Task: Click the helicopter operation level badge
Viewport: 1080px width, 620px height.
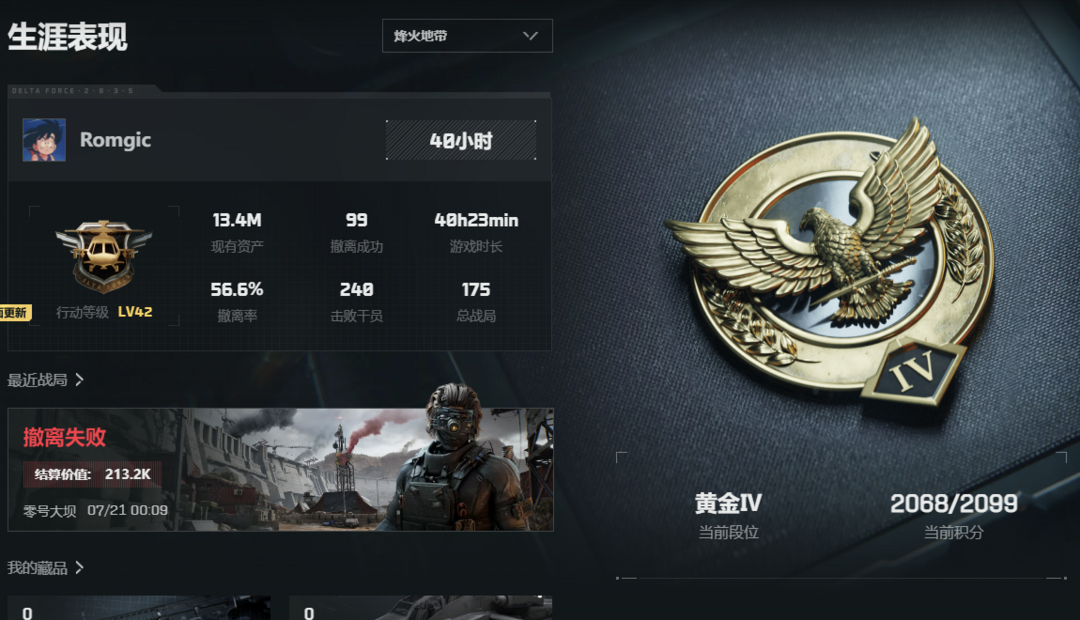Action: coord(103,256)
